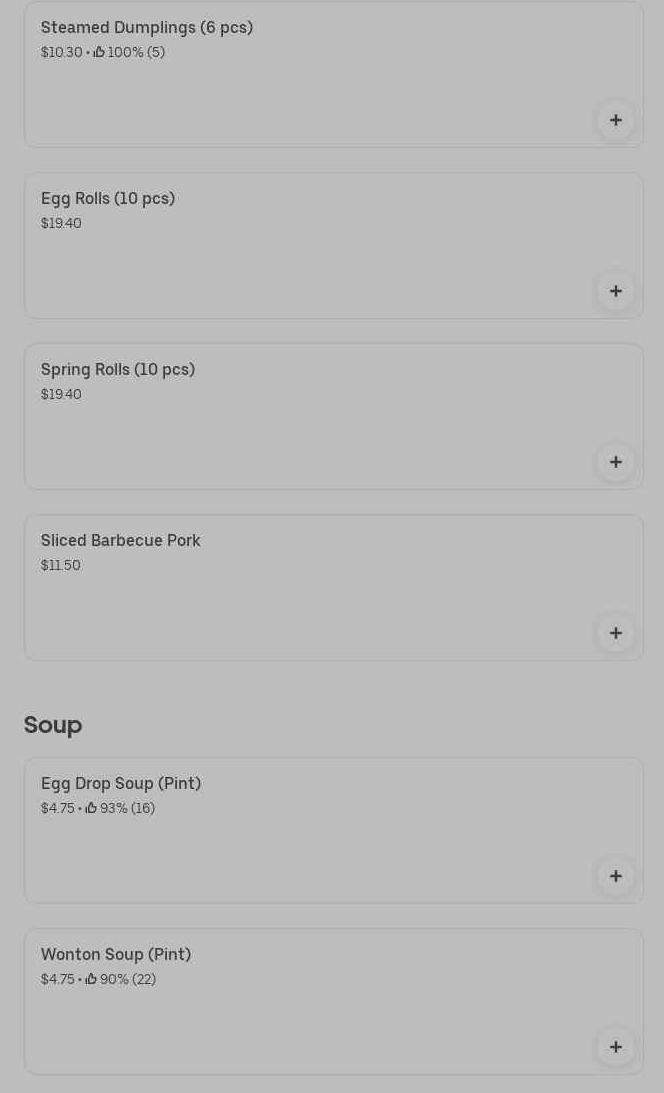Open the Egg Rolls (10 pcs) title
The width and height of the screenshot is (664, 1093).
click(x=108, y=199)
